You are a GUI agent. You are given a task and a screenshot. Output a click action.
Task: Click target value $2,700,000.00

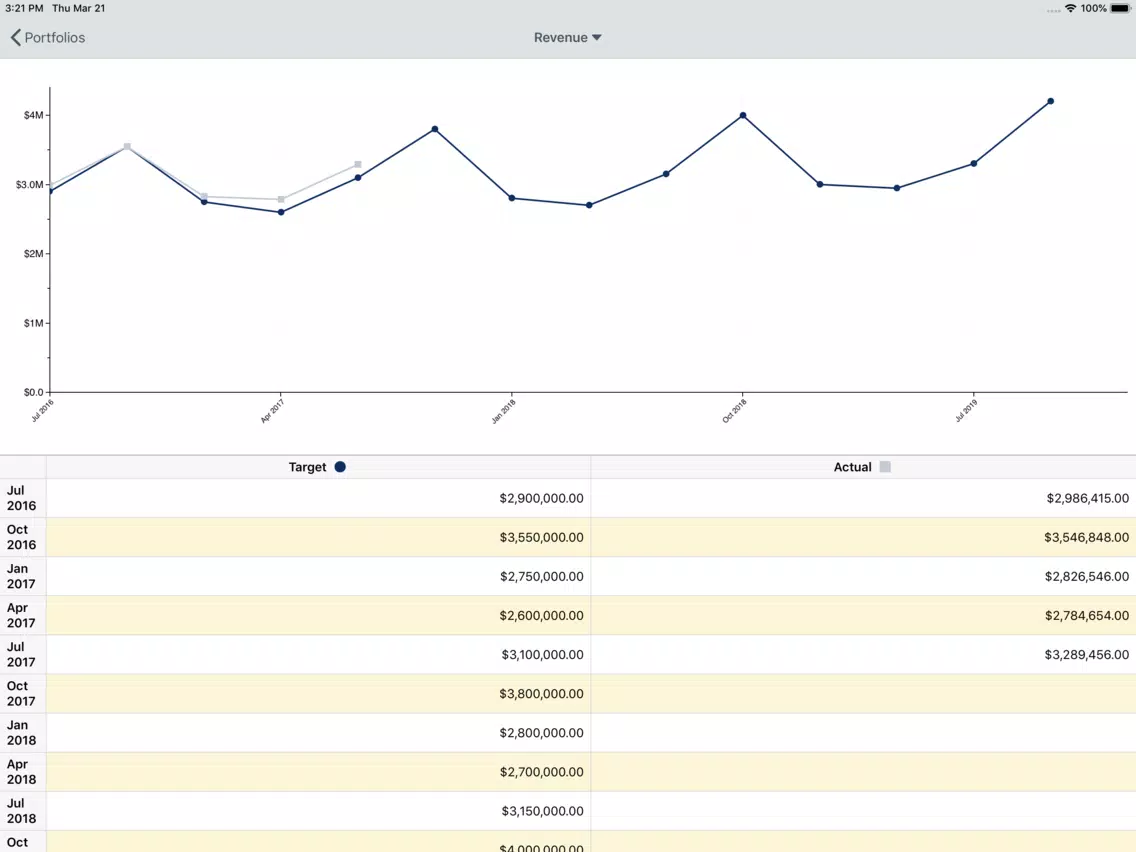click(x=541, y=772)
